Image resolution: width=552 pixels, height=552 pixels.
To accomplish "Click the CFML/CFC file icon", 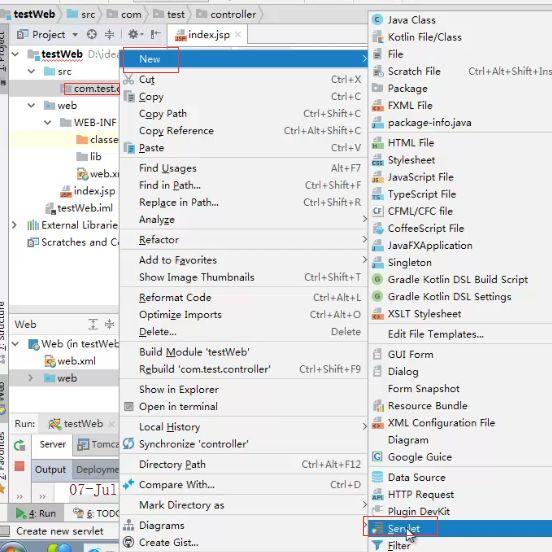I will (x=378, y=211).
